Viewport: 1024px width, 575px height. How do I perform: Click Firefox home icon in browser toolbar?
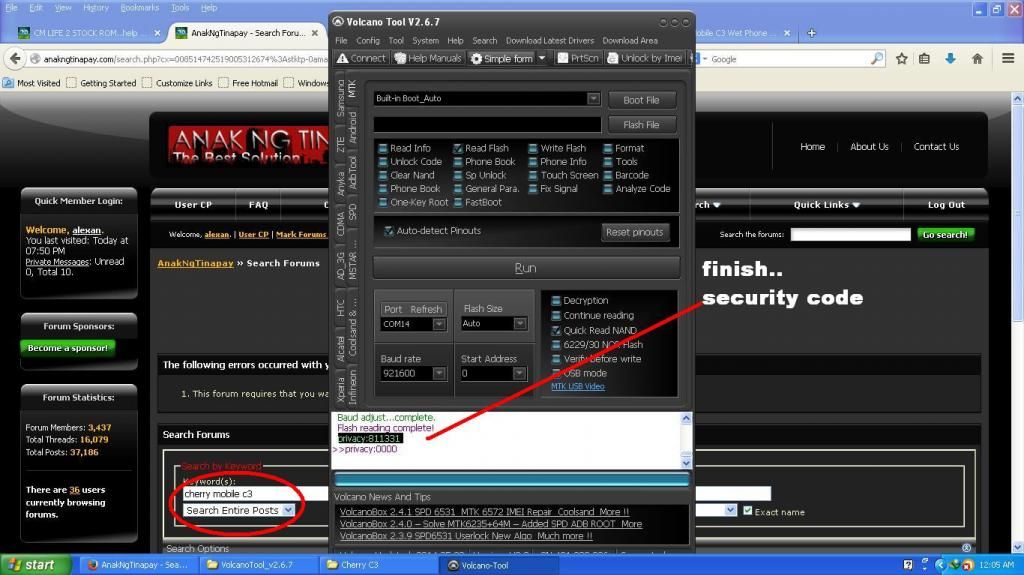coord(977,59)
